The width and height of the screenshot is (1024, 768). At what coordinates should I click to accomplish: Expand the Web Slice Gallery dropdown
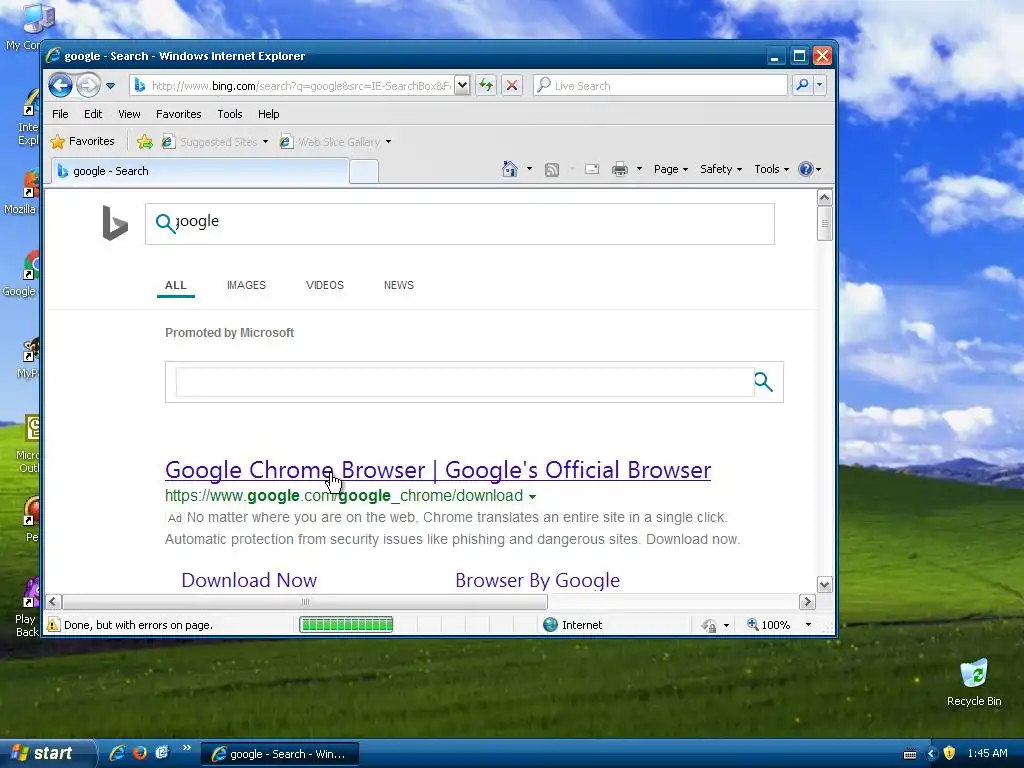[388, 142]
